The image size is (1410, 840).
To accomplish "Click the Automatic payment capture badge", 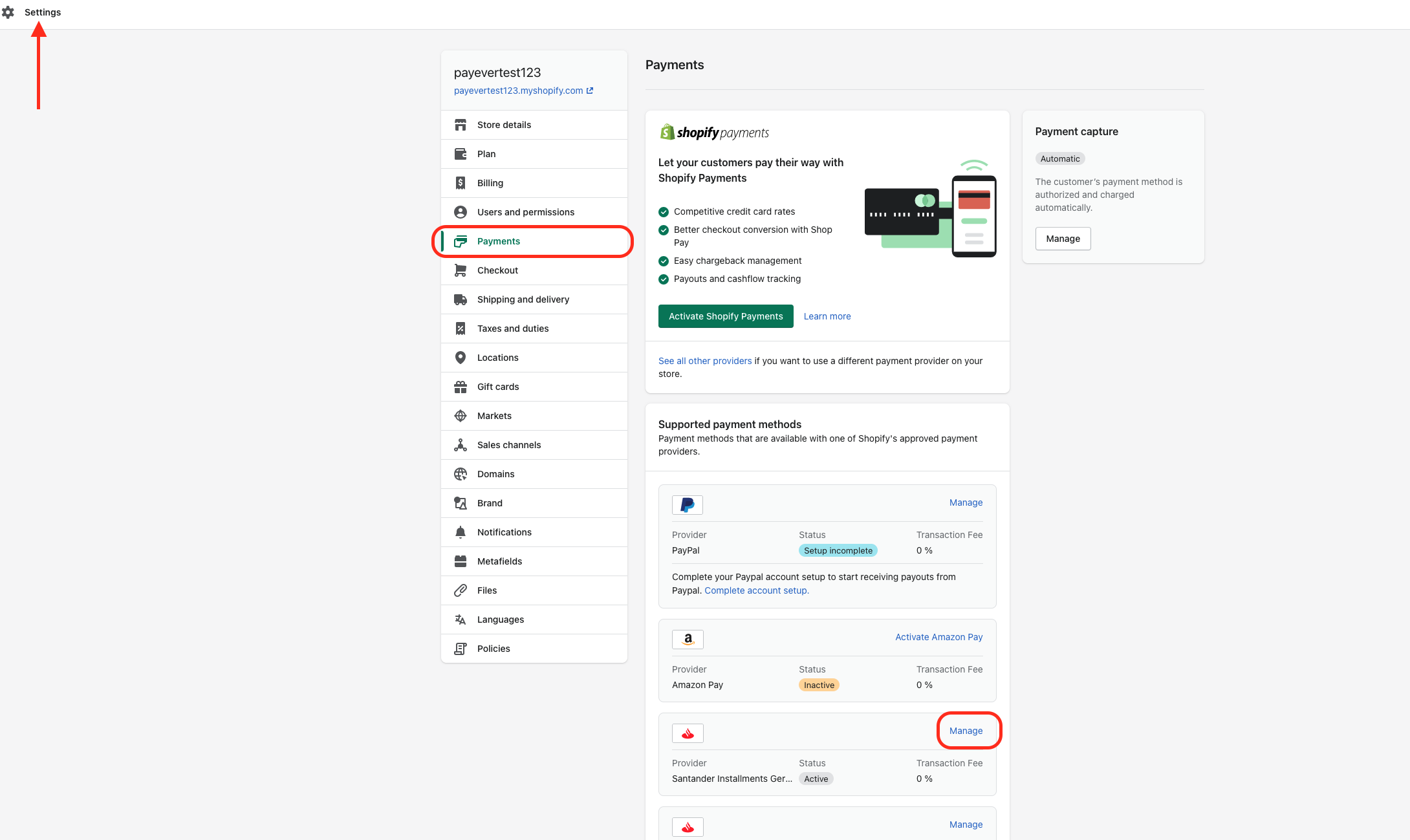I will (x=1060, y=158).
